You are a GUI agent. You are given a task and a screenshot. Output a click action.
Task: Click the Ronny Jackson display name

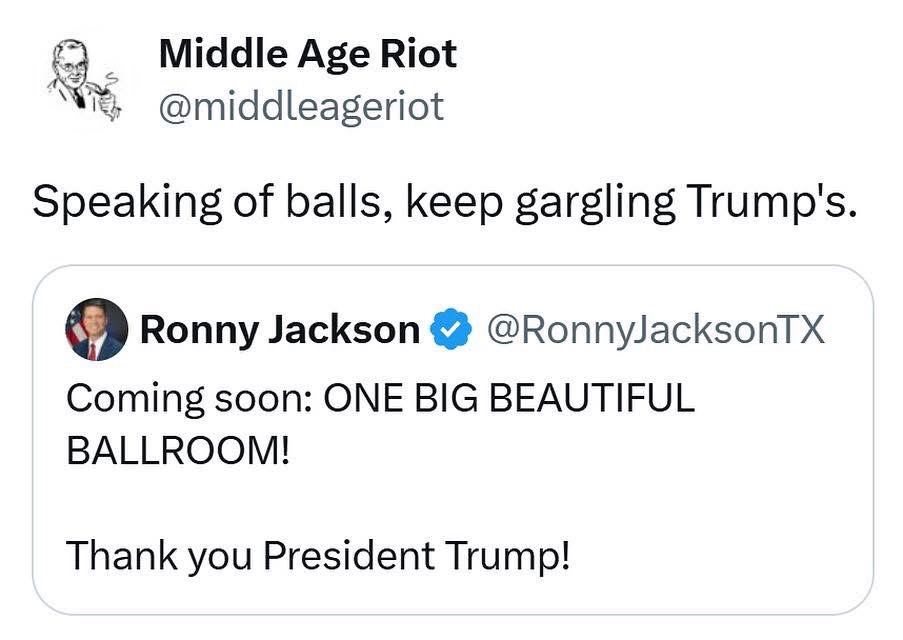pos(280,329)
